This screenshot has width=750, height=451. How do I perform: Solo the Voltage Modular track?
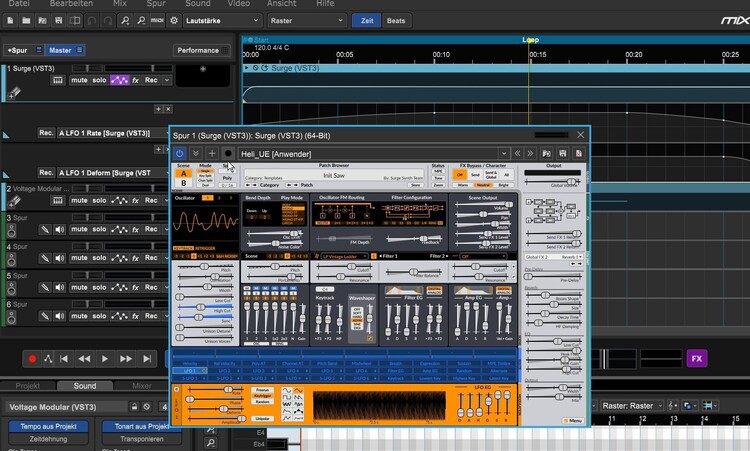tap(99, 200)
